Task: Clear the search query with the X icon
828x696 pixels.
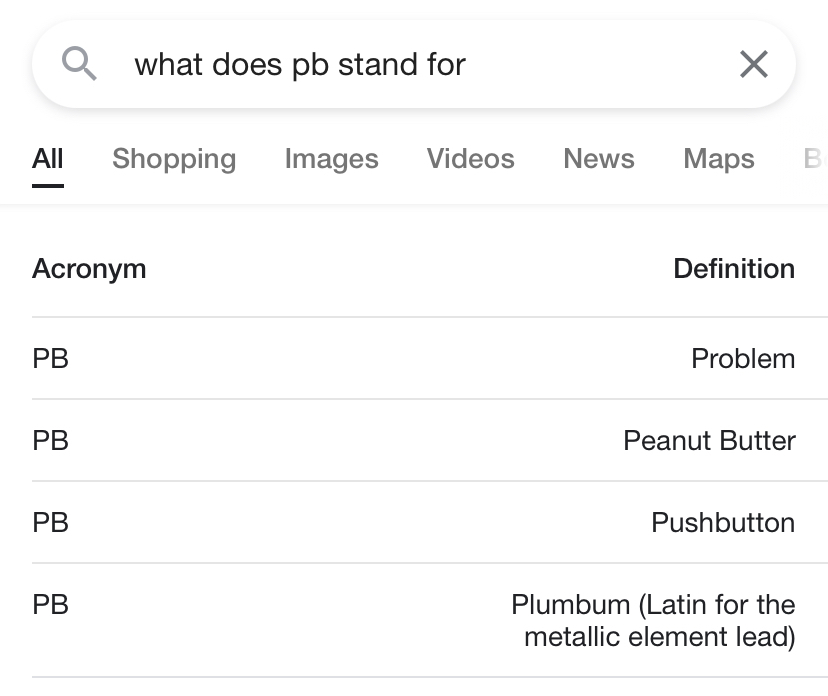Action: (x=753, y=63)
